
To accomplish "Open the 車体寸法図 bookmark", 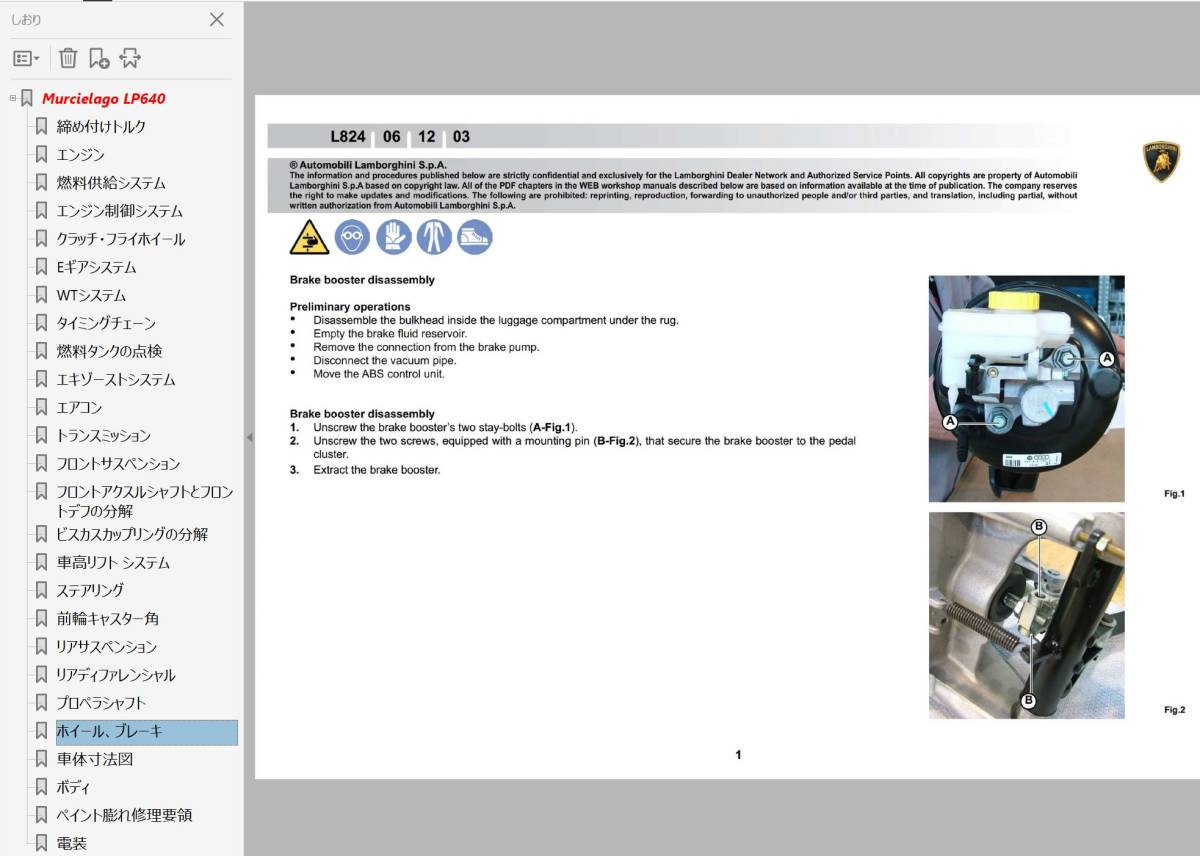I will click(x=95, y=759).
